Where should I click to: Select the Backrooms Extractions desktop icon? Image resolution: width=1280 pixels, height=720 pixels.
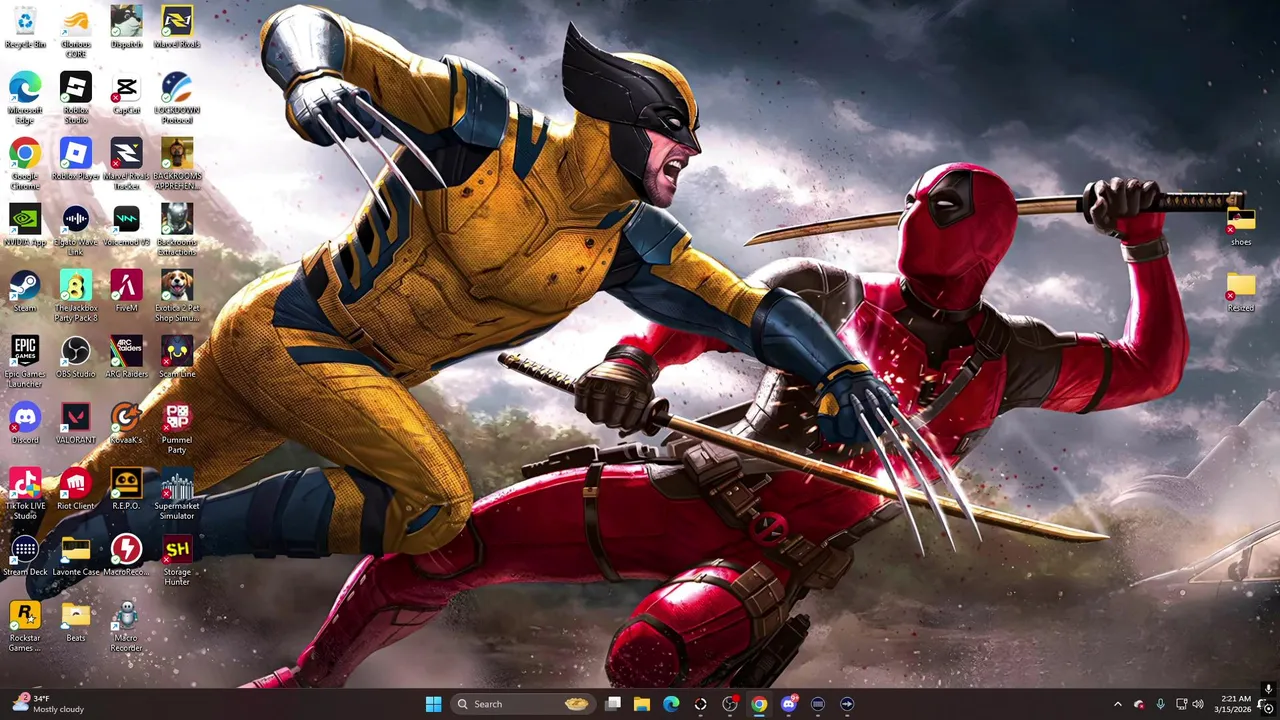coord(177,230)
